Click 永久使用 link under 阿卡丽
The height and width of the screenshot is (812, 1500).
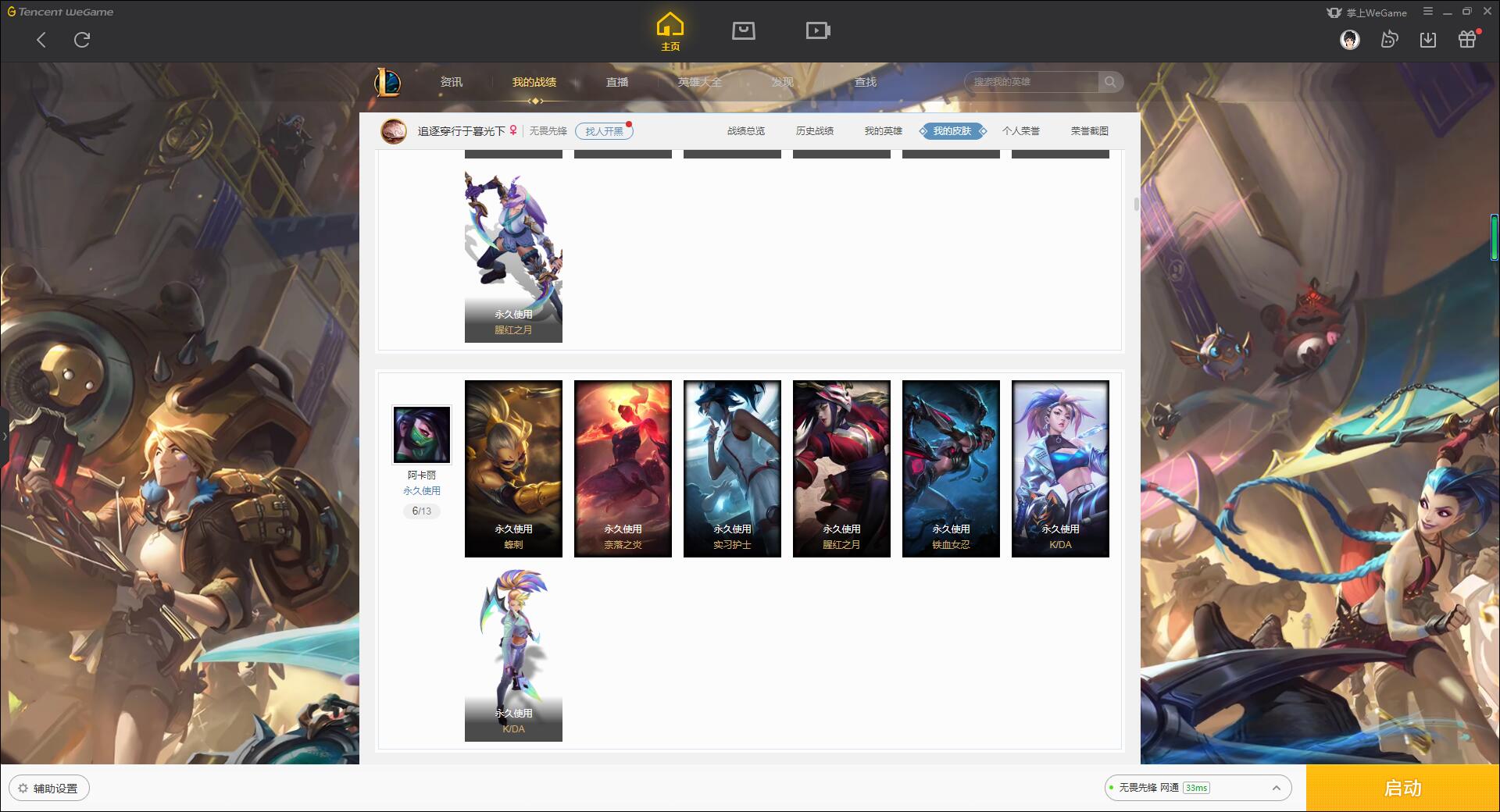422,490
